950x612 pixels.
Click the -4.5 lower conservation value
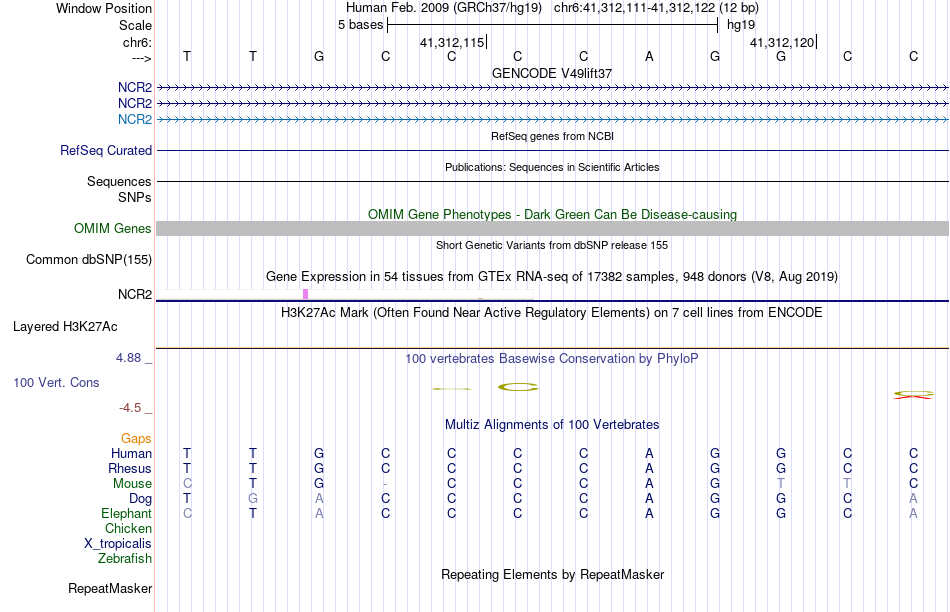[130, 408]
